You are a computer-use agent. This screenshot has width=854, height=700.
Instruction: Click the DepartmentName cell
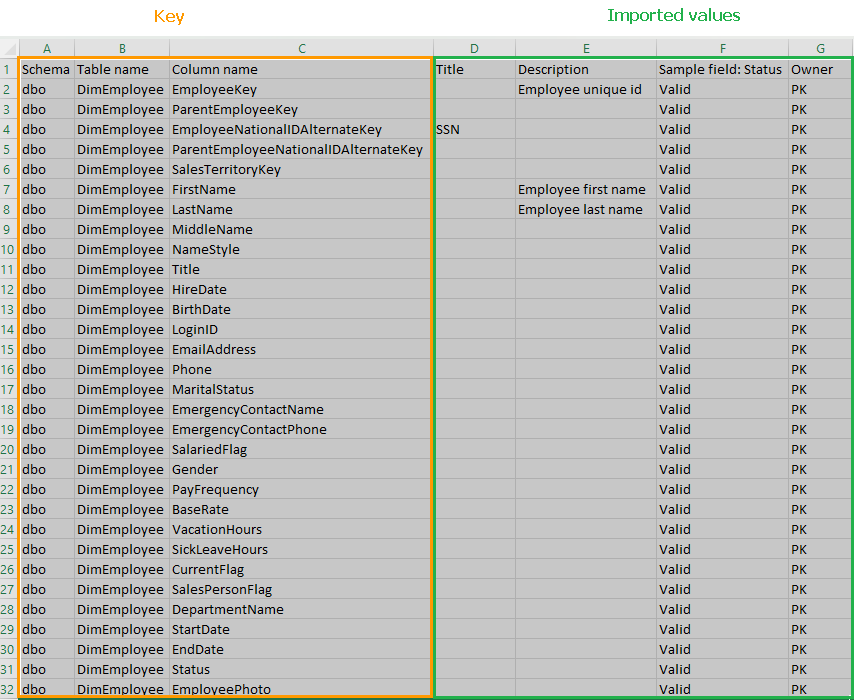[228, 610]
